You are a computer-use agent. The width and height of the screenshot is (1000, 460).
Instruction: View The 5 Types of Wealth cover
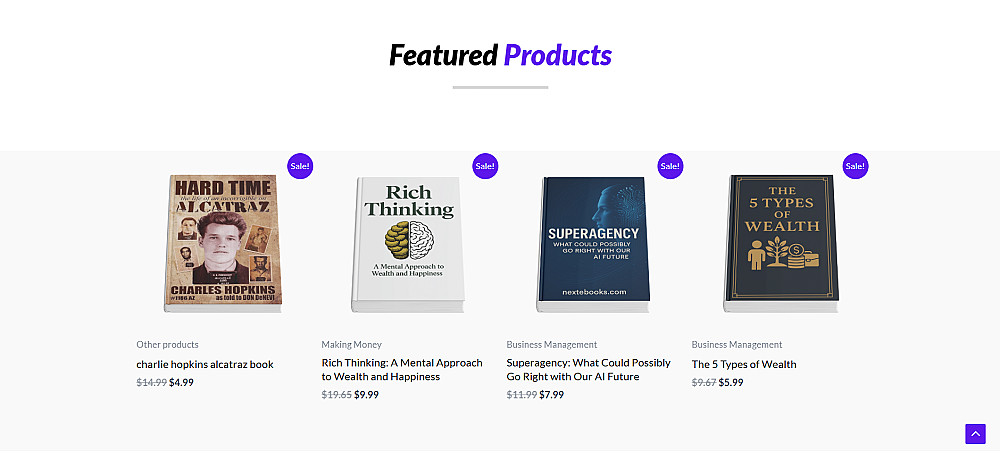(x=777, y=243)
